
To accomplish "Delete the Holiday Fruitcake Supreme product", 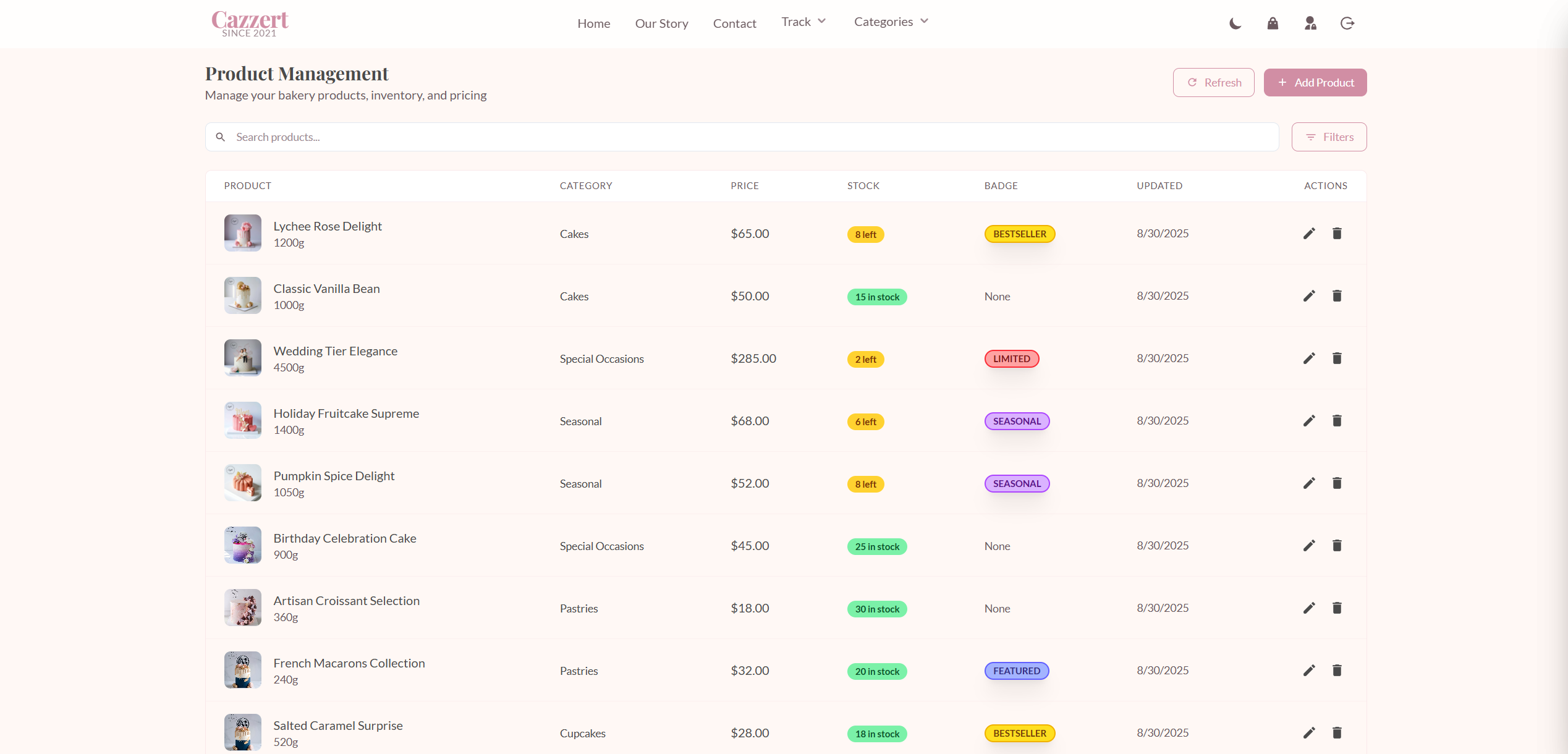I will (1337, 421).
